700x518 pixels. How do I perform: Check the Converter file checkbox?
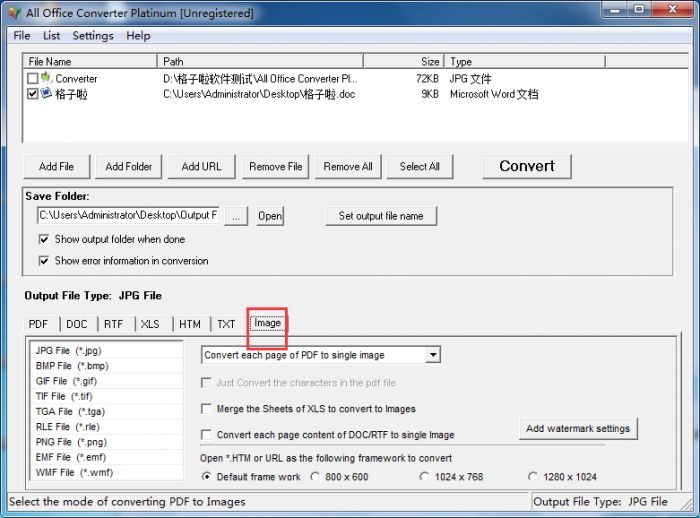(33, 78)
